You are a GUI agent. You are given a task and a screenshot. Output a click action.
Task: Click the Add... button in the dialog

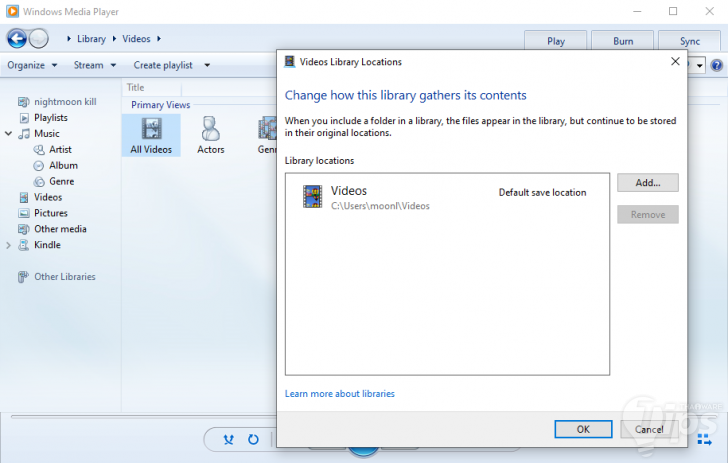click(x=648, y=183)
